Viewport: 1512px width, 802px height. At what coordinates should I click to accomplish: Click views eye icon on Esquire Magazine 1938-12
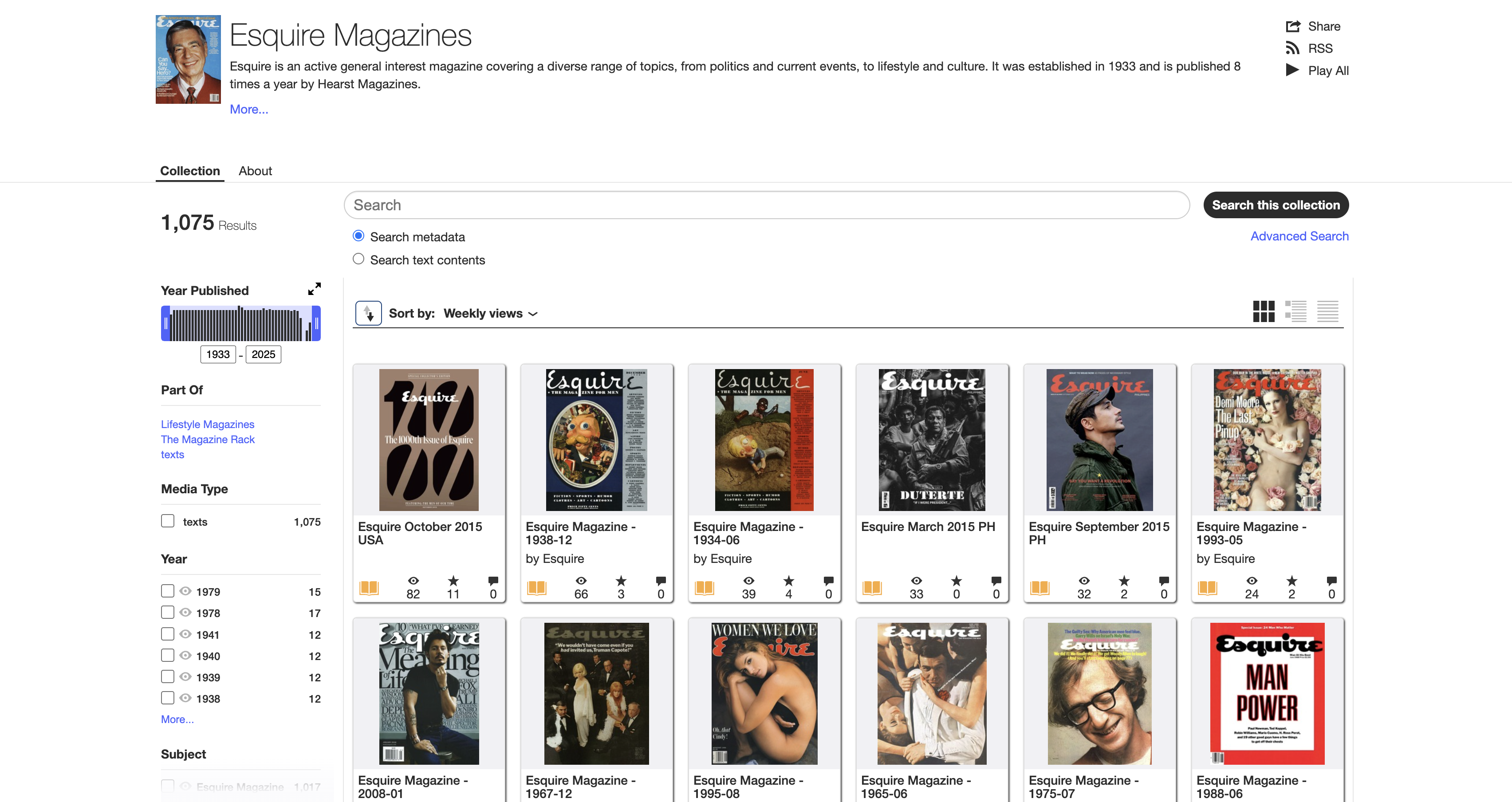(581, 580)
